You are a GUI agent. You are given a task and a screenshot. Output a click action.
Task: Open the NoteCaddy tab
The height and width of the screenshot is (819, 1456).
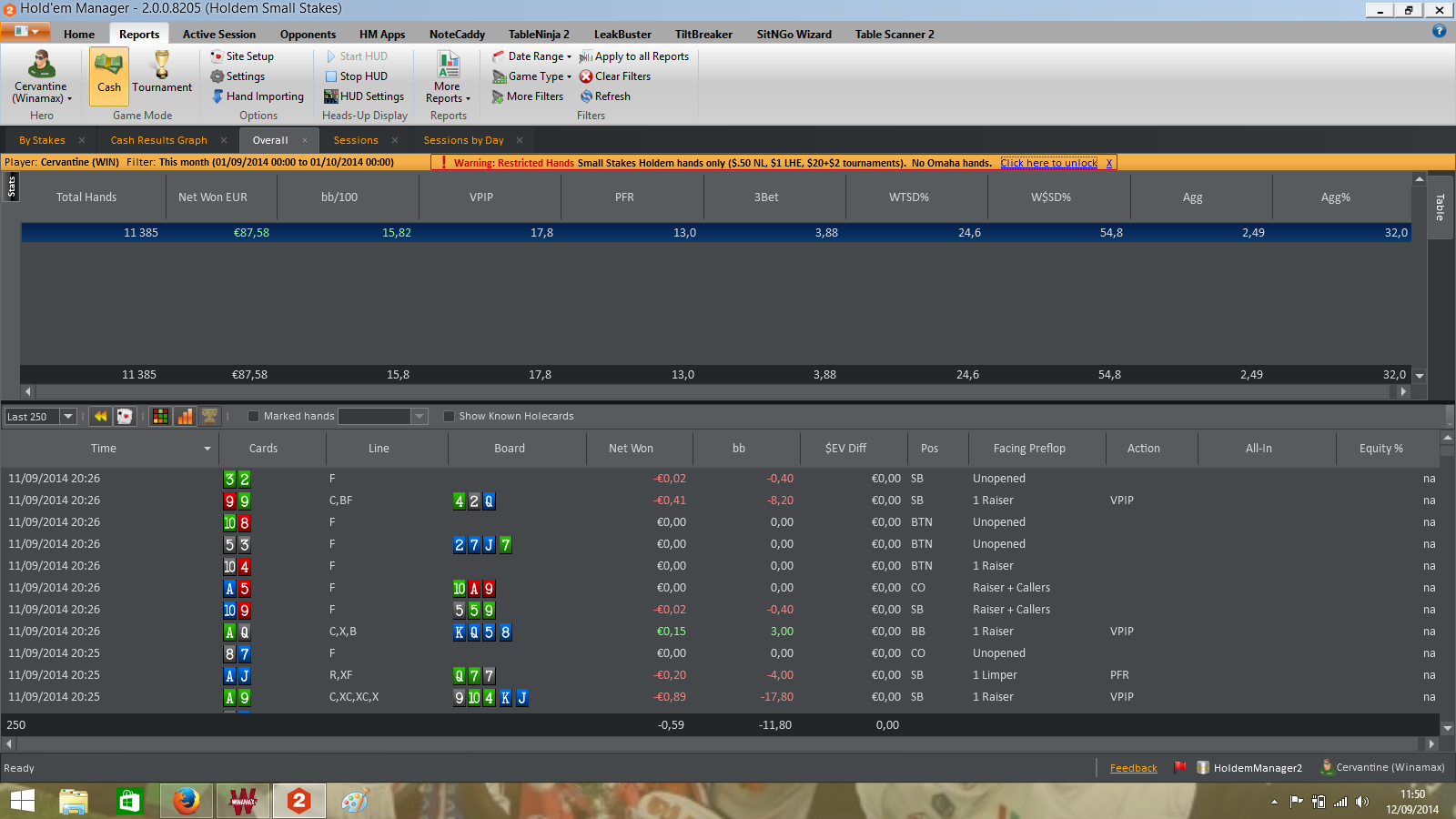pyautogui.click(x=457, y=35)
